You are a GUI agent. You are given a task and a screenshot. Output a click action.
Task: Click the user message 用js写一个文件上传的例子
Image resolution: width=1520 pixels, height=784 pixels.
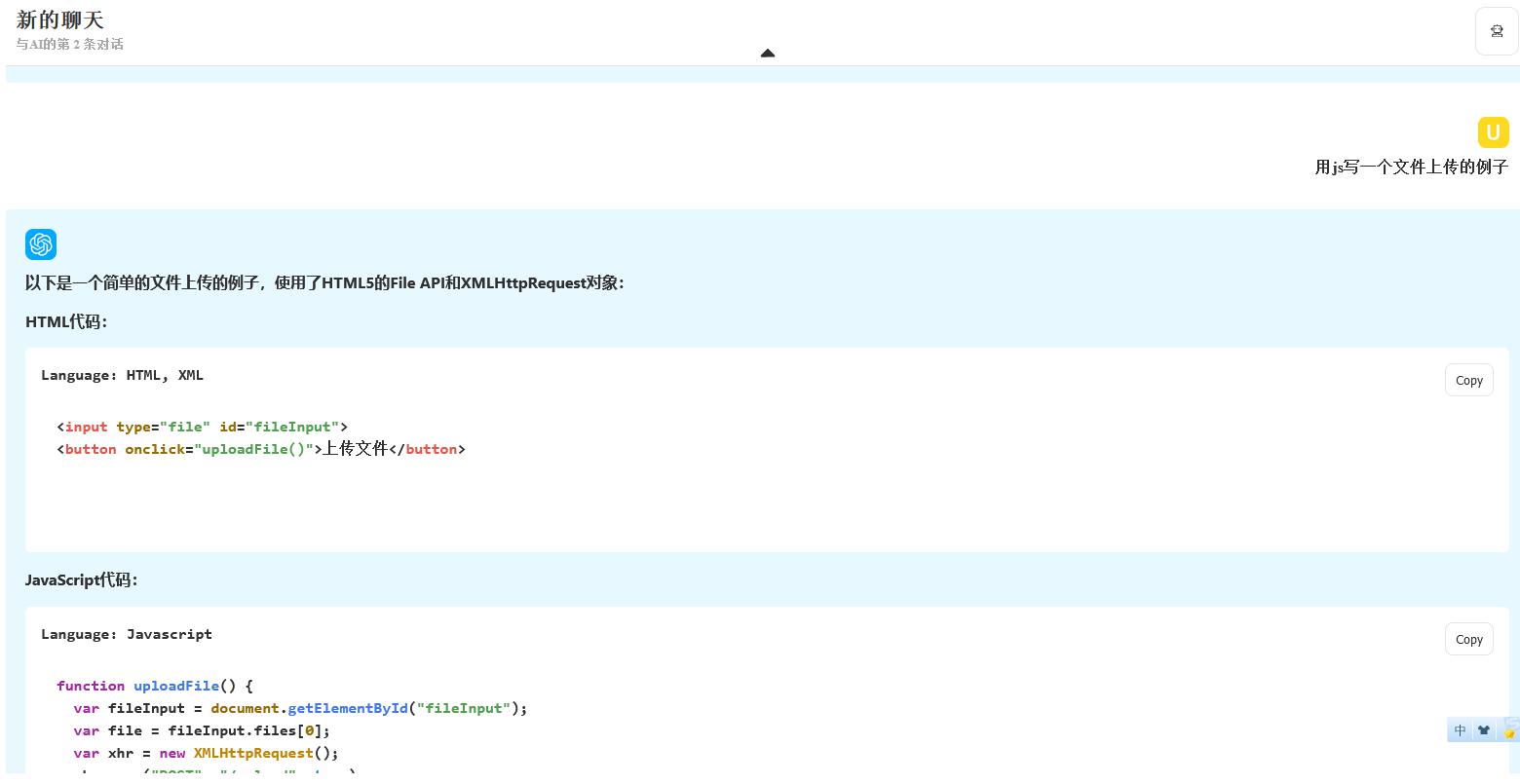coord(1411,168)
